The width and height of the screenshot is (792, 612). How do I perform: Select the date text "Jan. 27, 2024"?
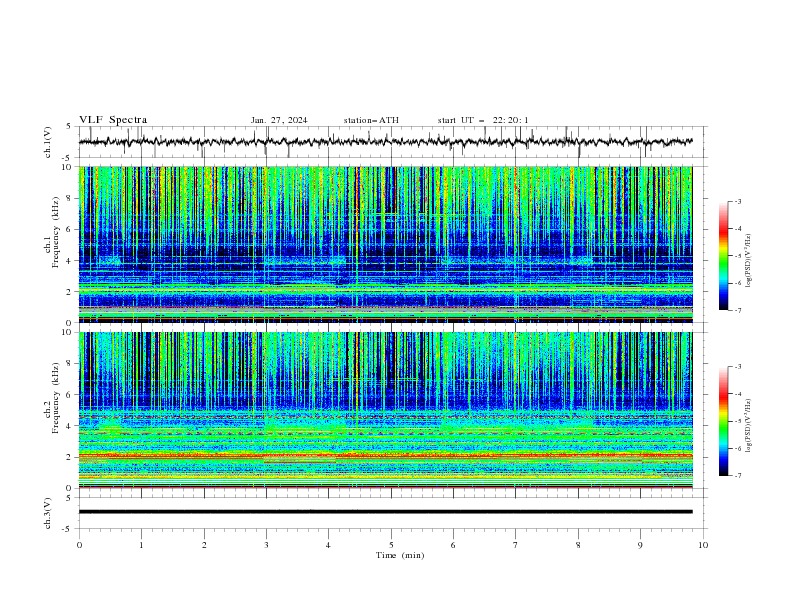coord(279,120)
